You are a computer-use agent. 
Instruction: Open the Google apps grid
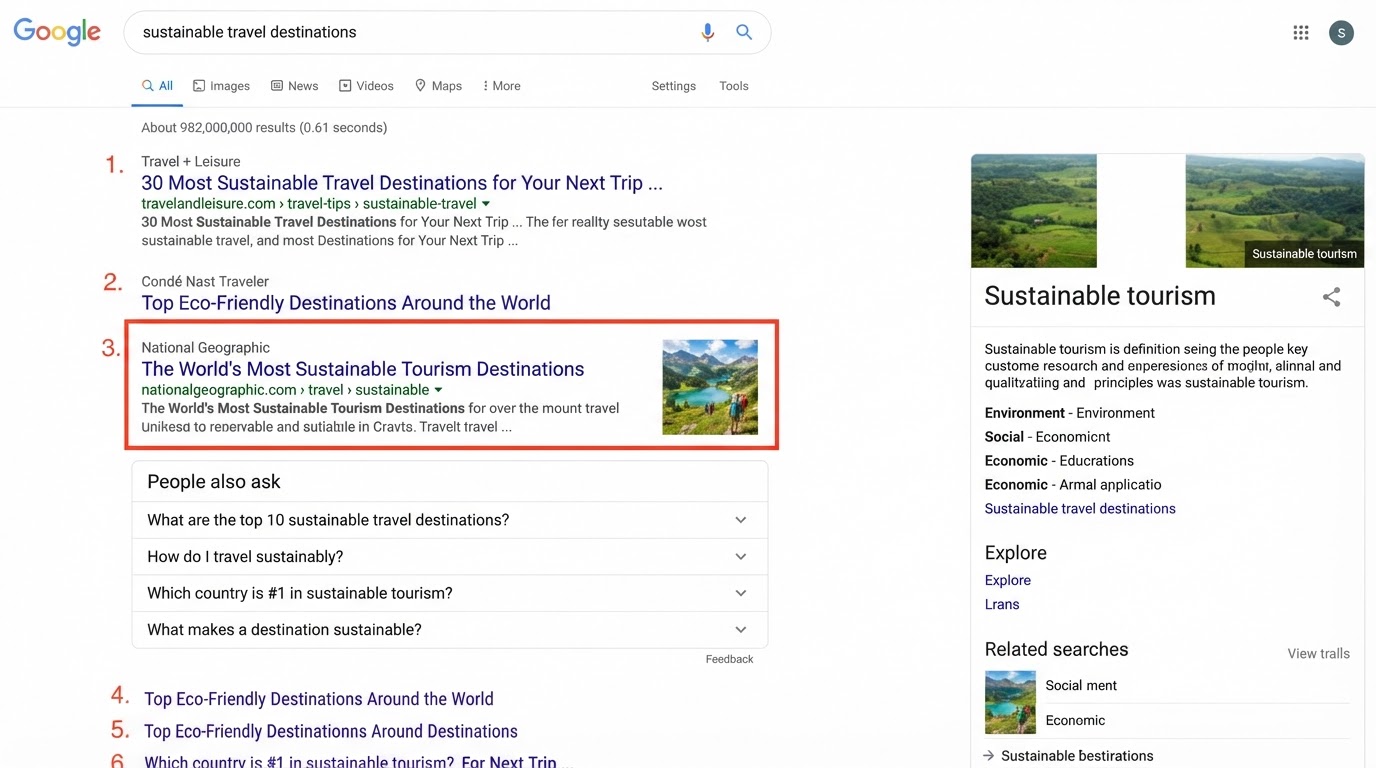(x=1301, y=33)
